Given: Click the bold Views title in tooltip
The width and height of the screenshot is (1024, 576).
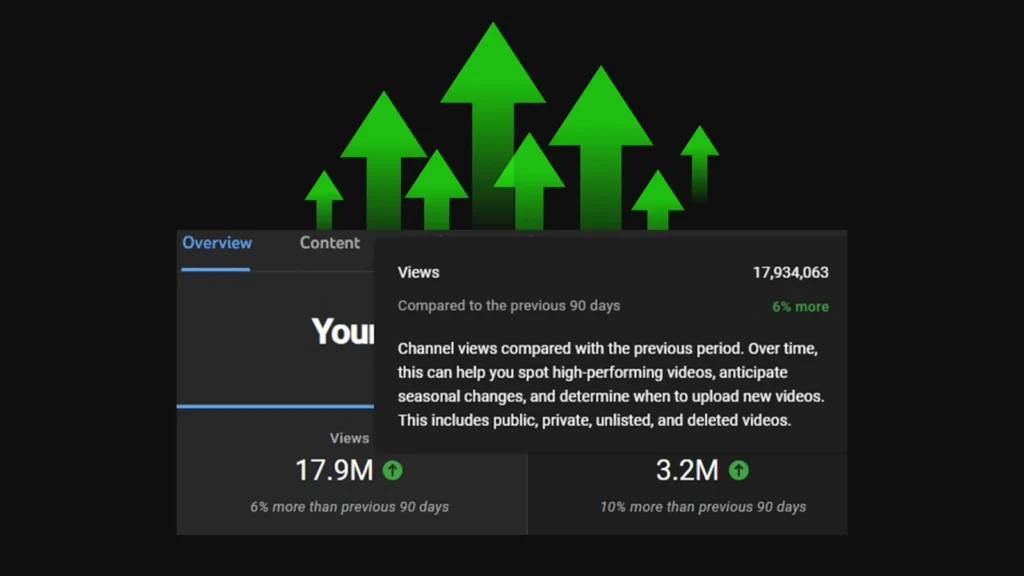Looking at the screenshot, I should pyautogui.click(x=418, y=272).
